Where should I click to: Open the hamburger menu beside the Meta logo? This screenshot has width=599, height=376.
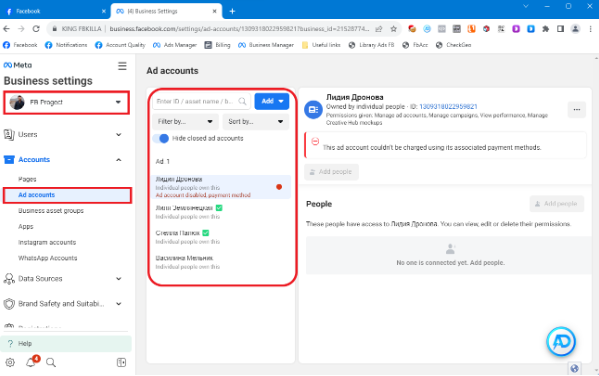coord(122,66)
